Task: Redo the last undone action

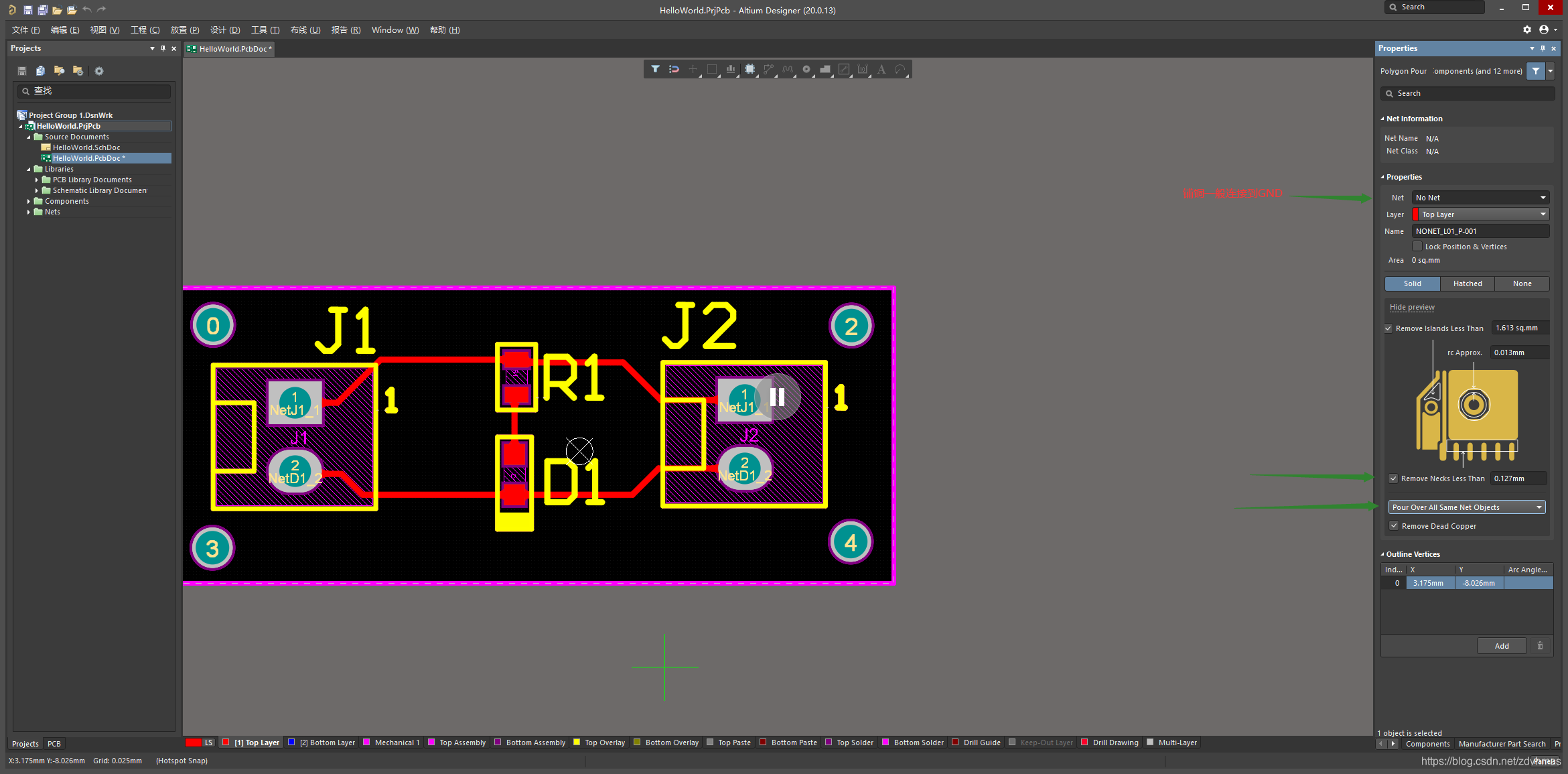Action: (x=102, y=10)
